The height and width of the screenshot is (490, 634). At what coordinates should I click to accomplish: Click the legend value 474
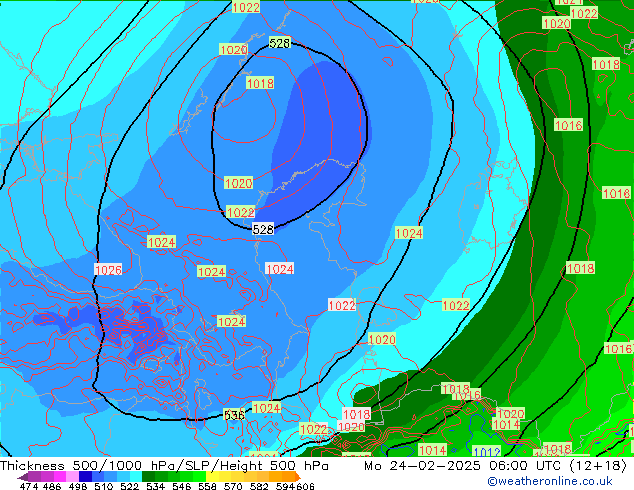pyautogui.click(x=29, y=486)
